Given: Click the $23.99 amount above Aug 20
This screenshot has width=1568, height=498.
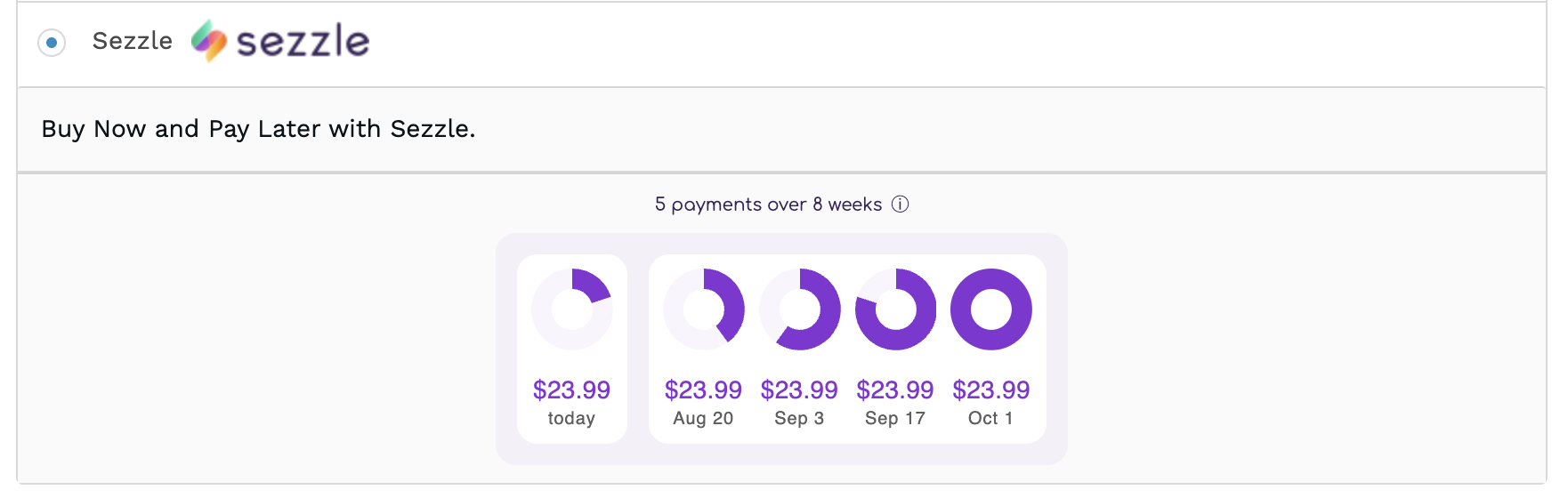Looking at the screenshot, I should point(703,390).
